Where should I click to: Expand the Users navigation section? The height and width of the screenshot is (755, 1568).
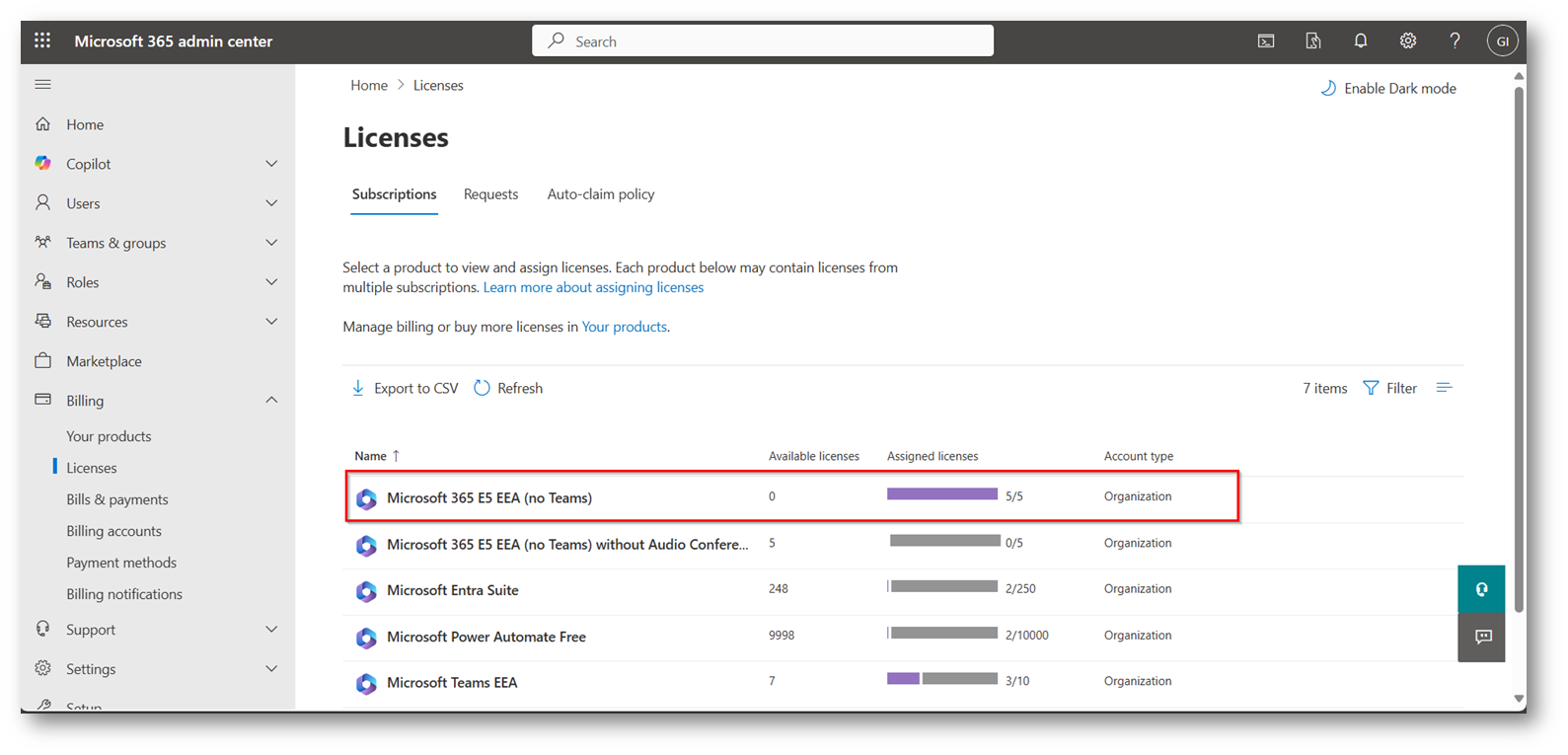[271, 203]
